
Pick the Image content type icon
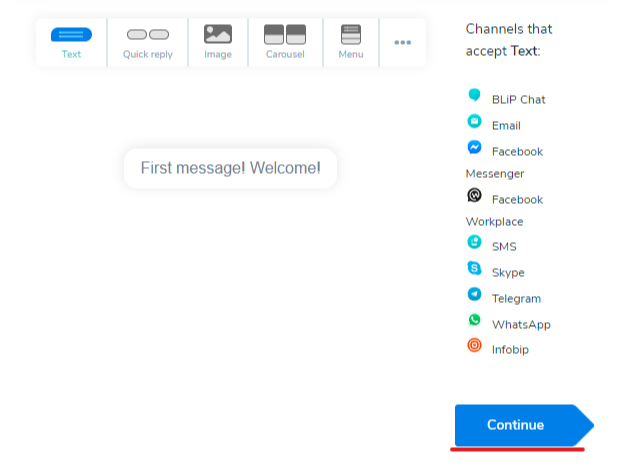[218, 34]
